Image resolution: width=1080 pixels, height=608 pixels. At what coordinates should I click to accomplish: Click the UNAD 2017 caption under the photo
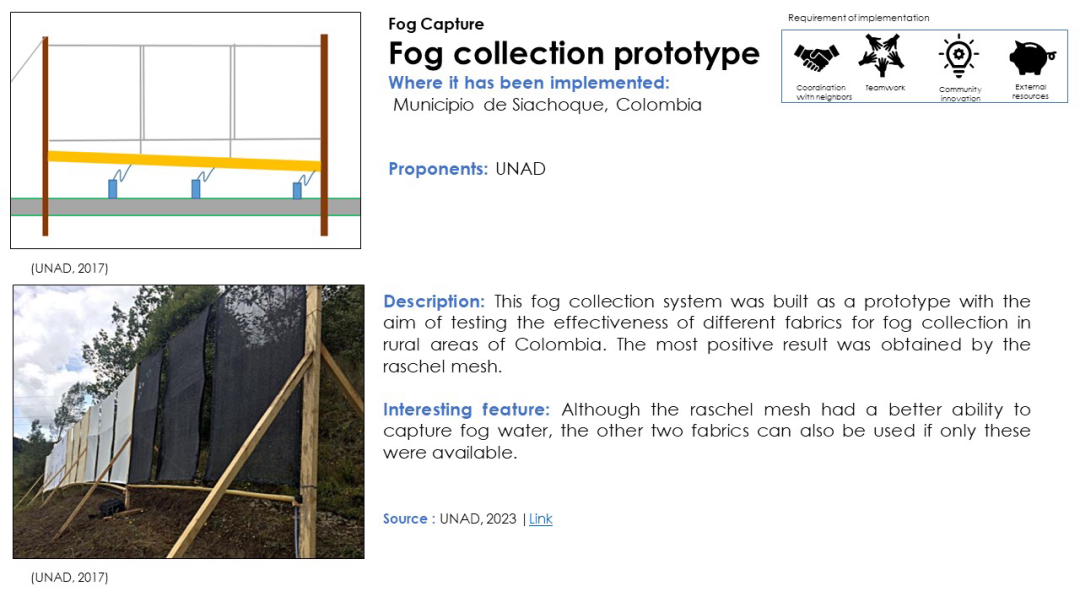70,578
